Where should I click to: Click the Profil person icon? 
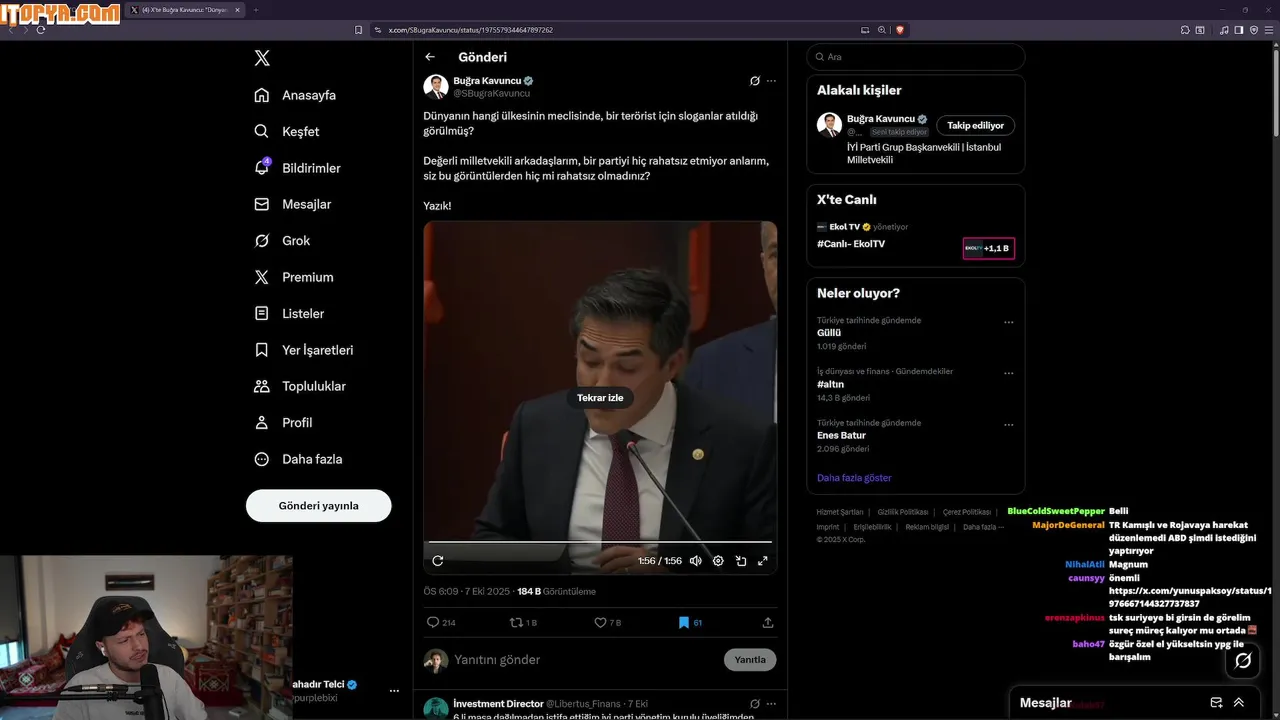tap(262, 423)
